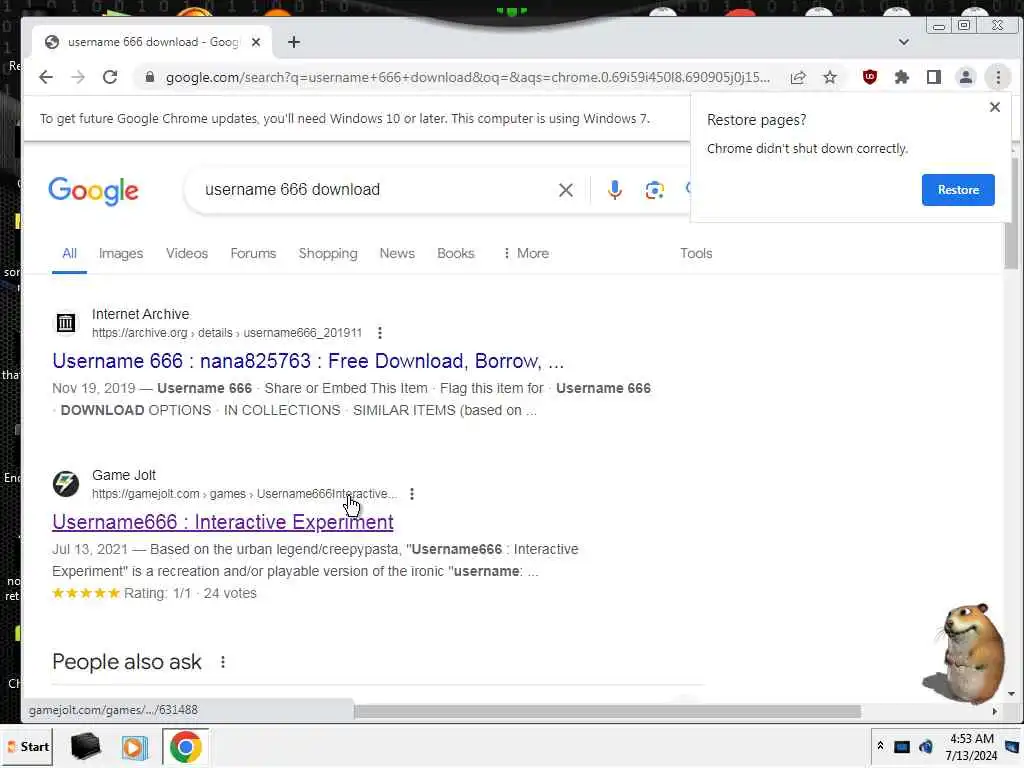Click the Google logo

pyautogui.click(x=93, y=191)
